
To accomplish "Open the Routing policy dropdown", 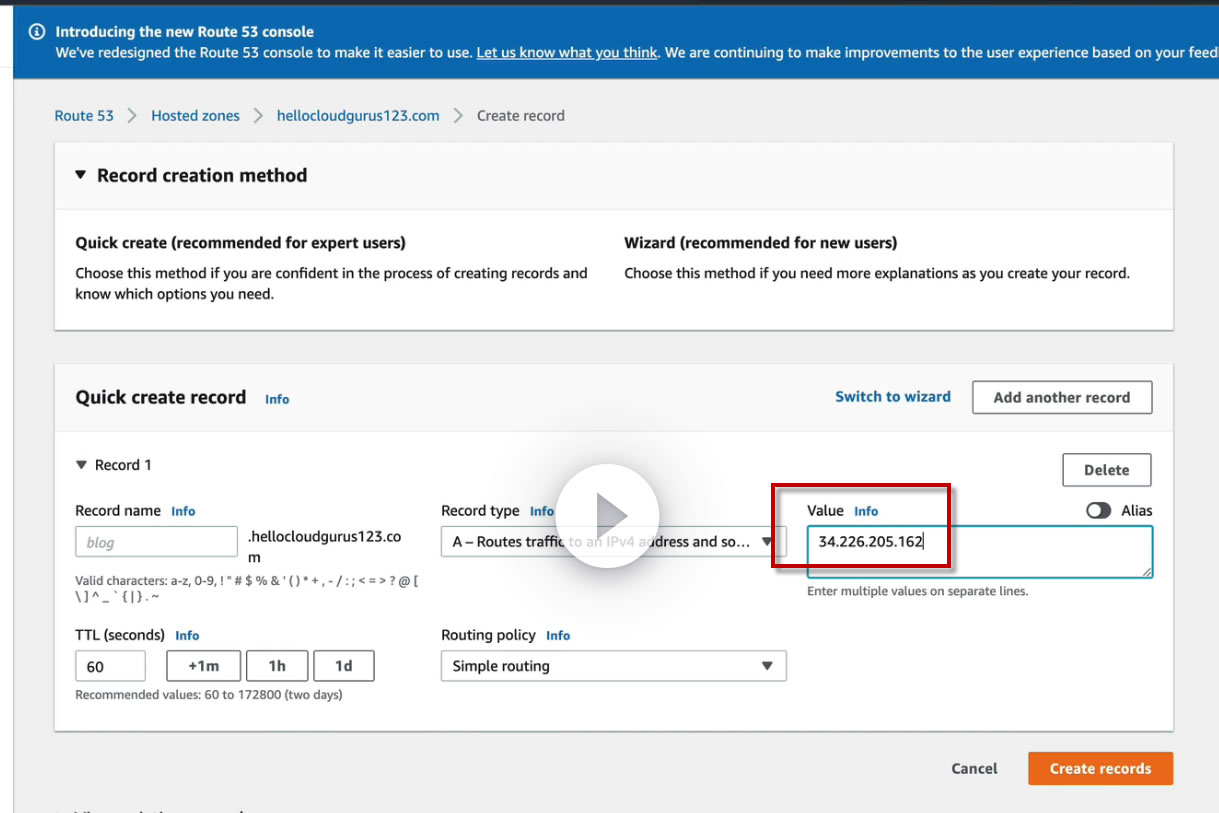I will click(x=613, y=666).
